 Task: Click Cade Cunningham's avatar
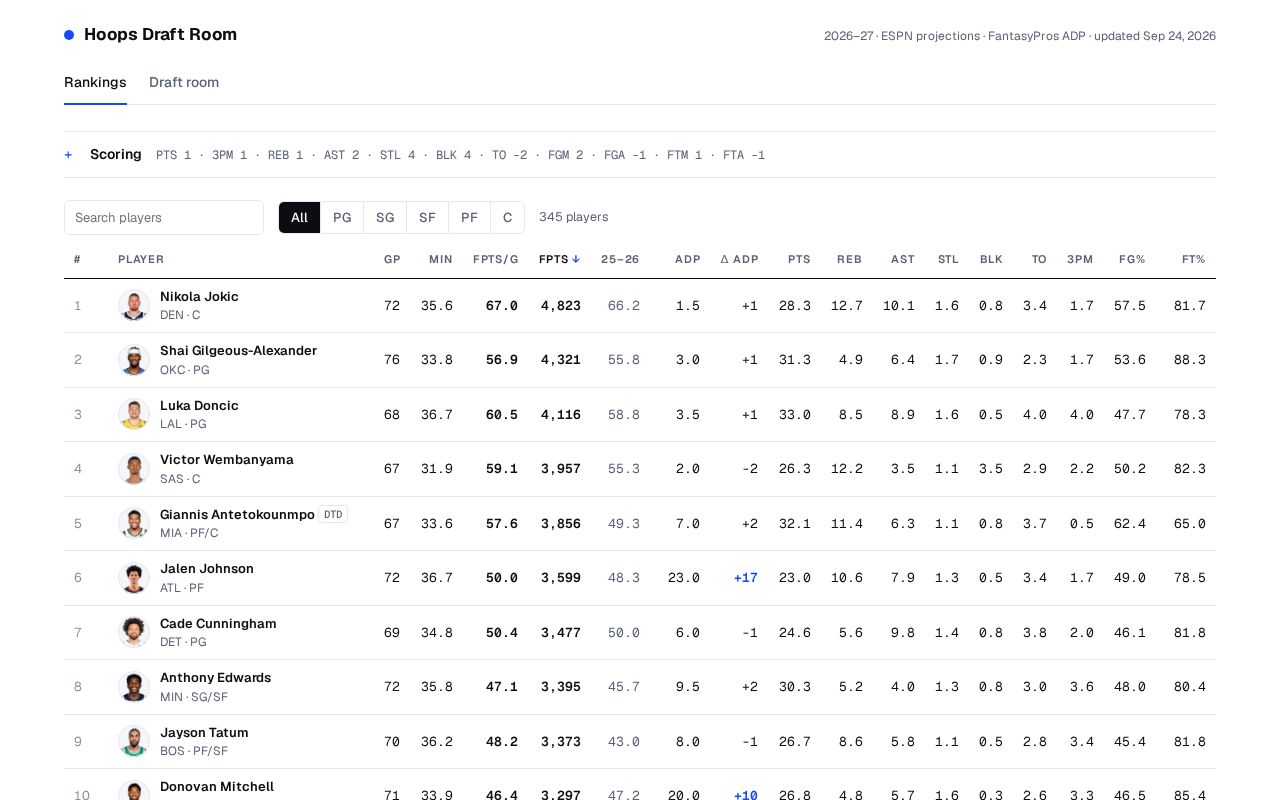(x=134, y=632)
